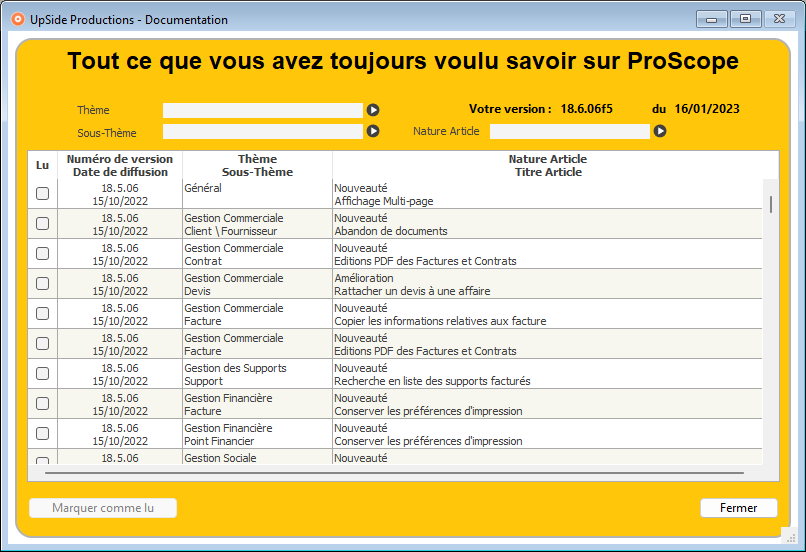806x552 pixels.
Task: Open the Nature Article selection arrow
Action: [660, 131]
